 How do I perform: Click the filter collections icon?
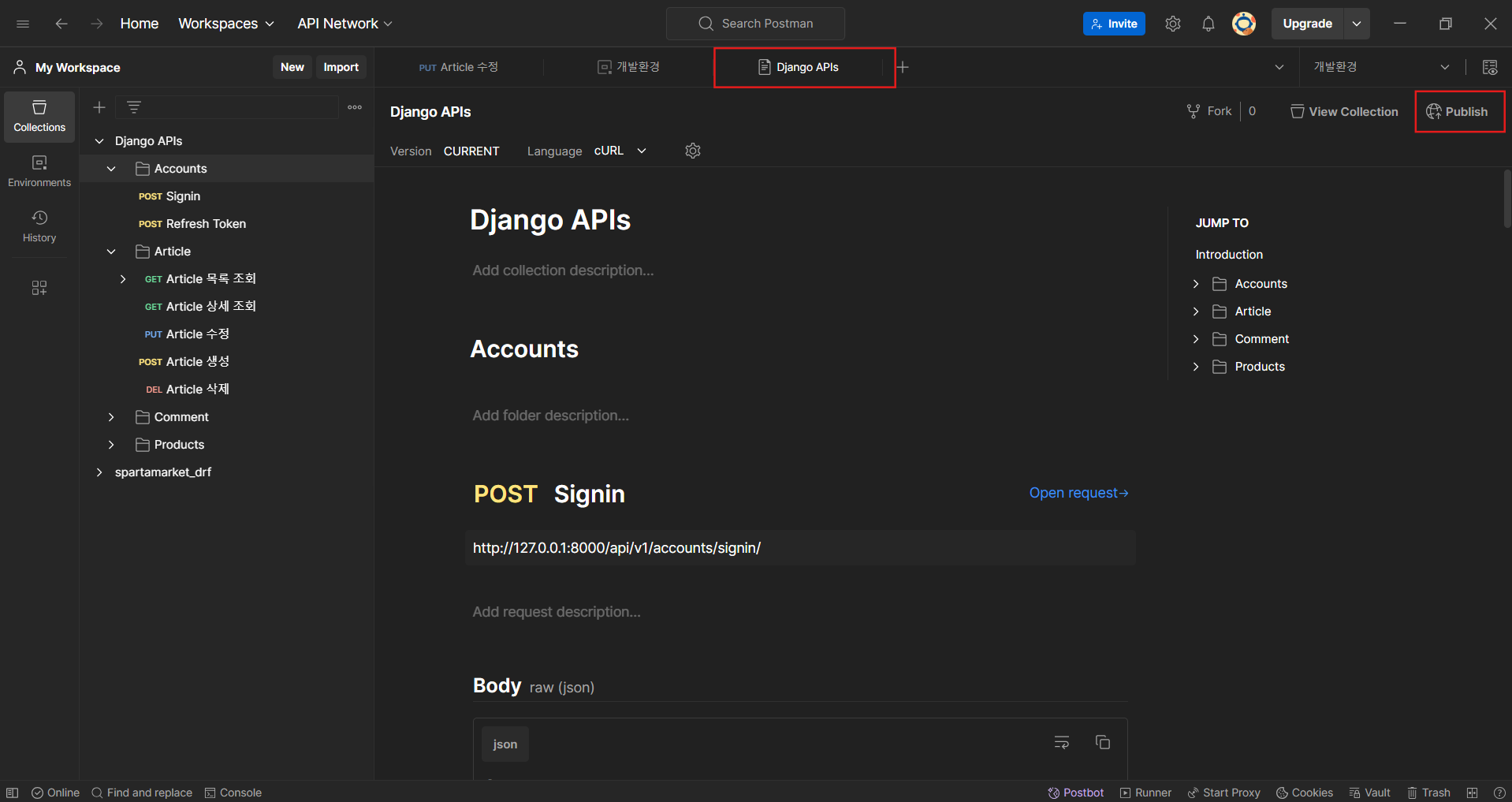pyautogui.click(x=134, y=107)
